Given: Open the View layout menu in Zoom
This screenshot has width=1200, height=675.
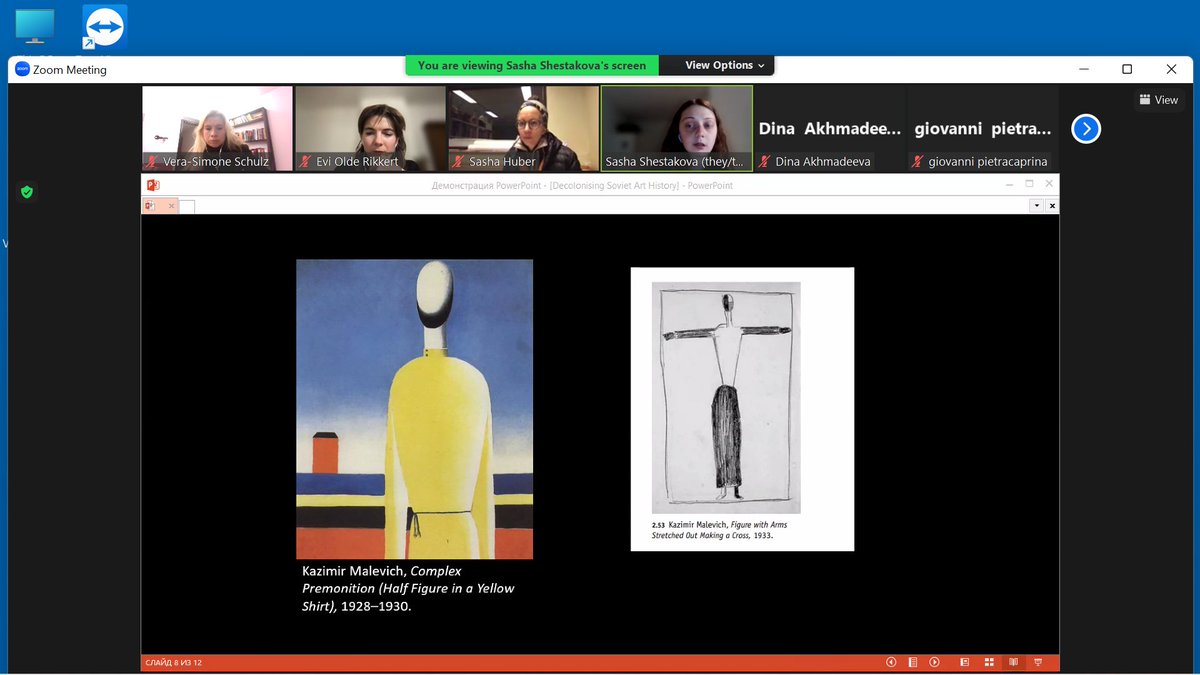Looking at the screenshot, I should pos(1159,100).
